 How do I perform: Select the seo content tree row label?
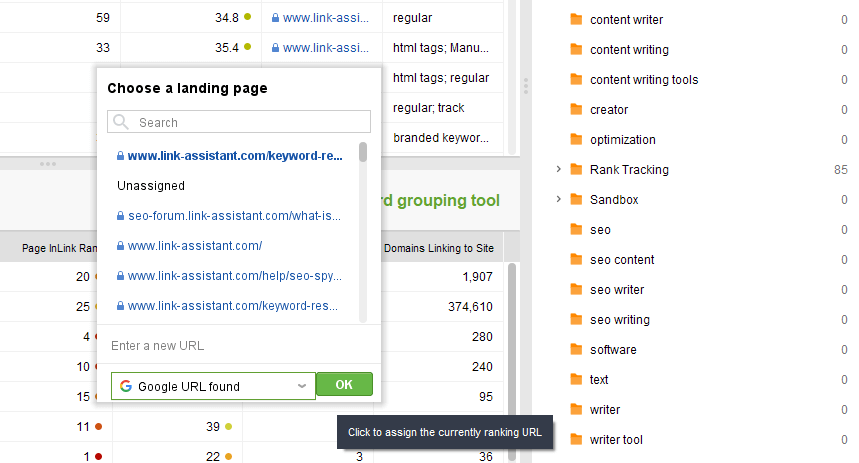pos(622,260)
